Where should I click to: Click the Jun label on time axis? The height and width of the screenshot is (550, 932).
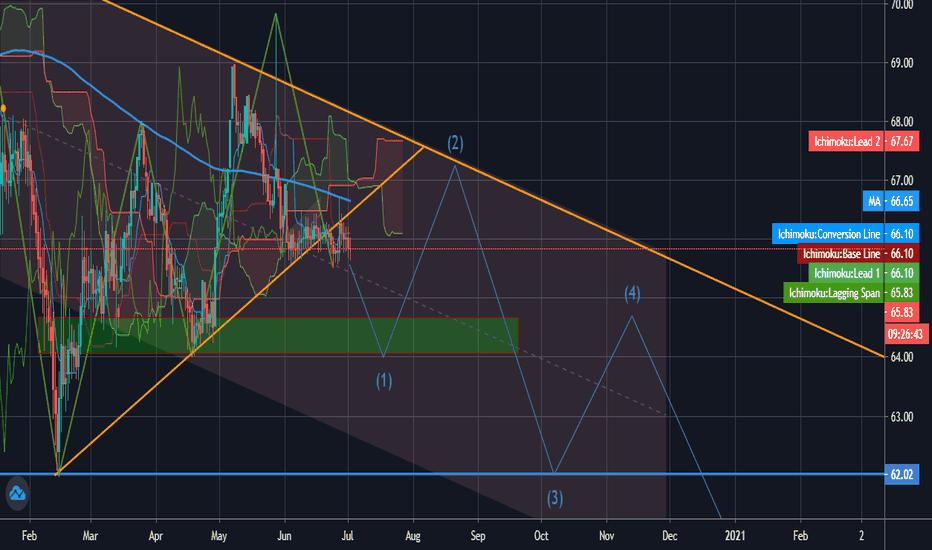point(284,536)
